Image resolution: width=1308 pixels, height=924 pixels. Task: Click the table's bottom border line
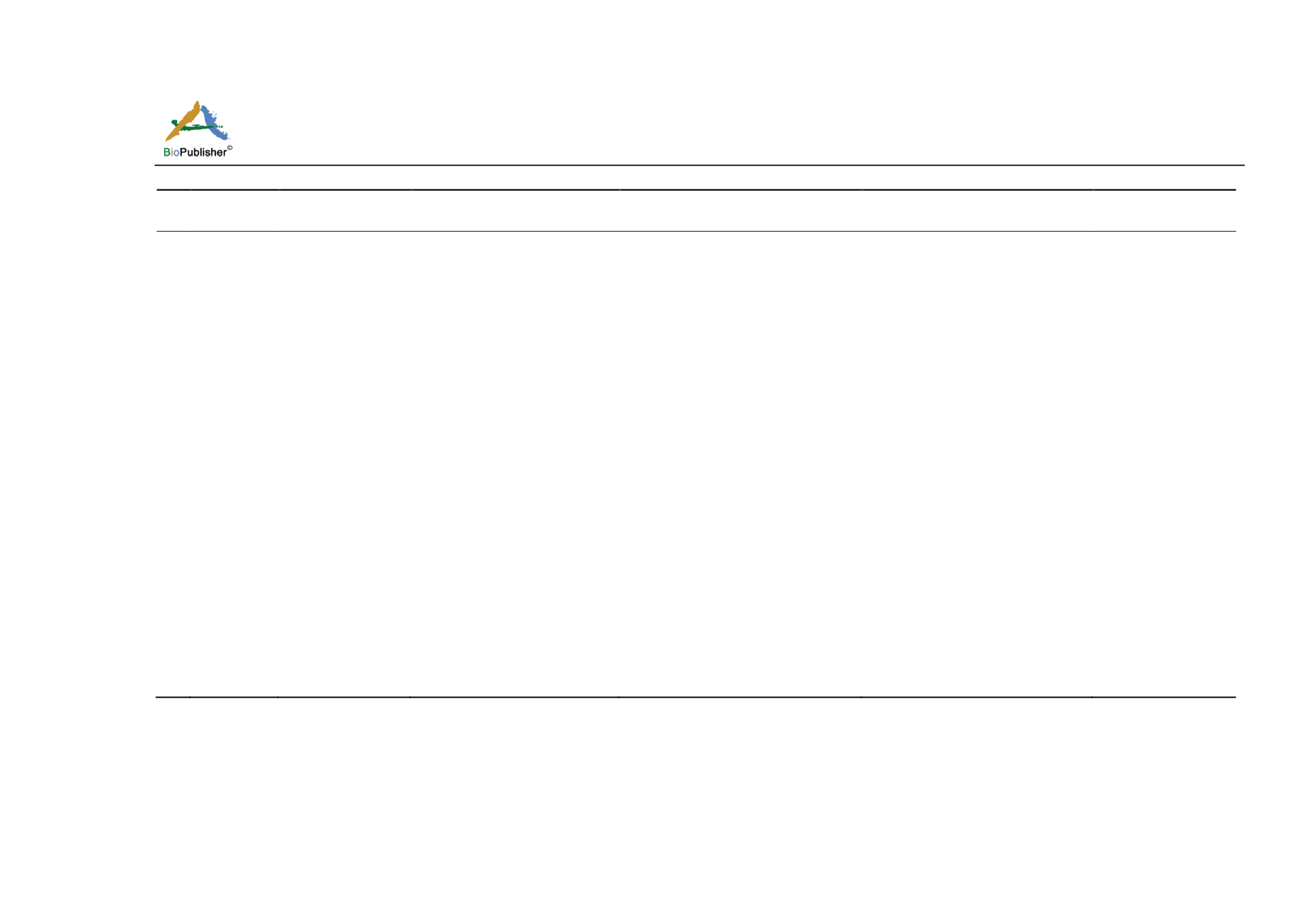696,697
